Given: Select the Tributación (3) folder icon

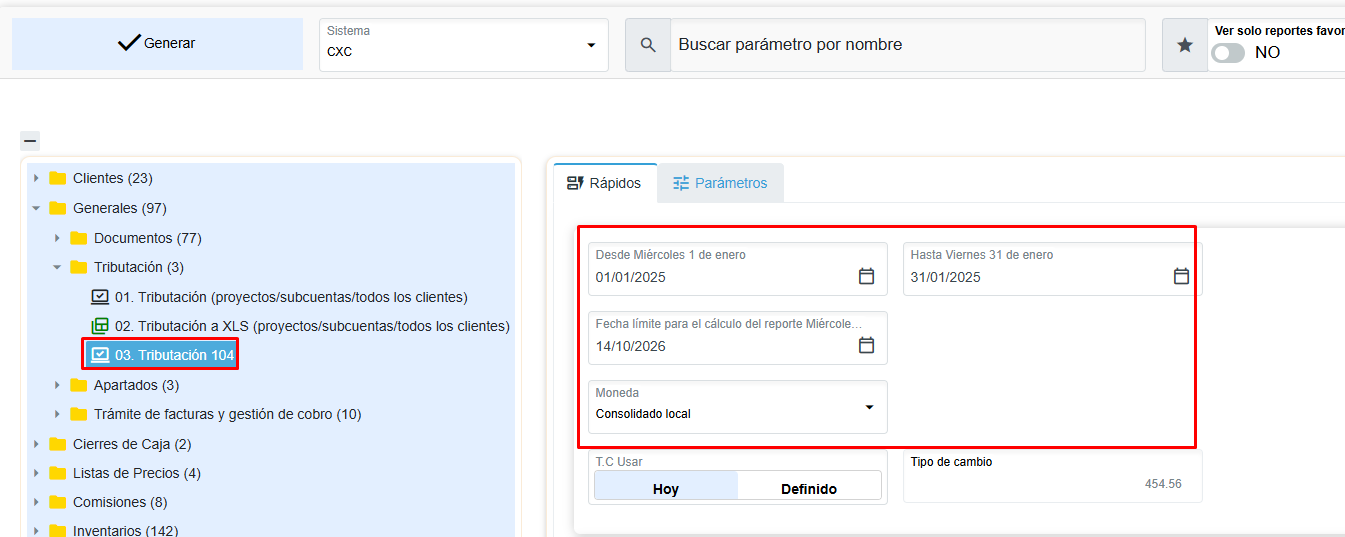Looking at the screenshot, I should (79, 267).
